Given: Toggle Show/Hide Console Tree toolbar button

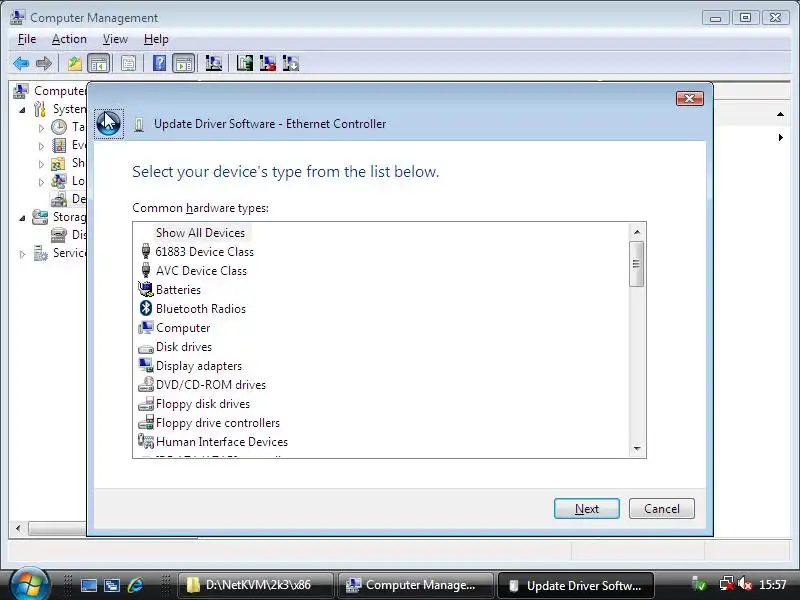Looking at the screenshot, I should tap(98, 64).
